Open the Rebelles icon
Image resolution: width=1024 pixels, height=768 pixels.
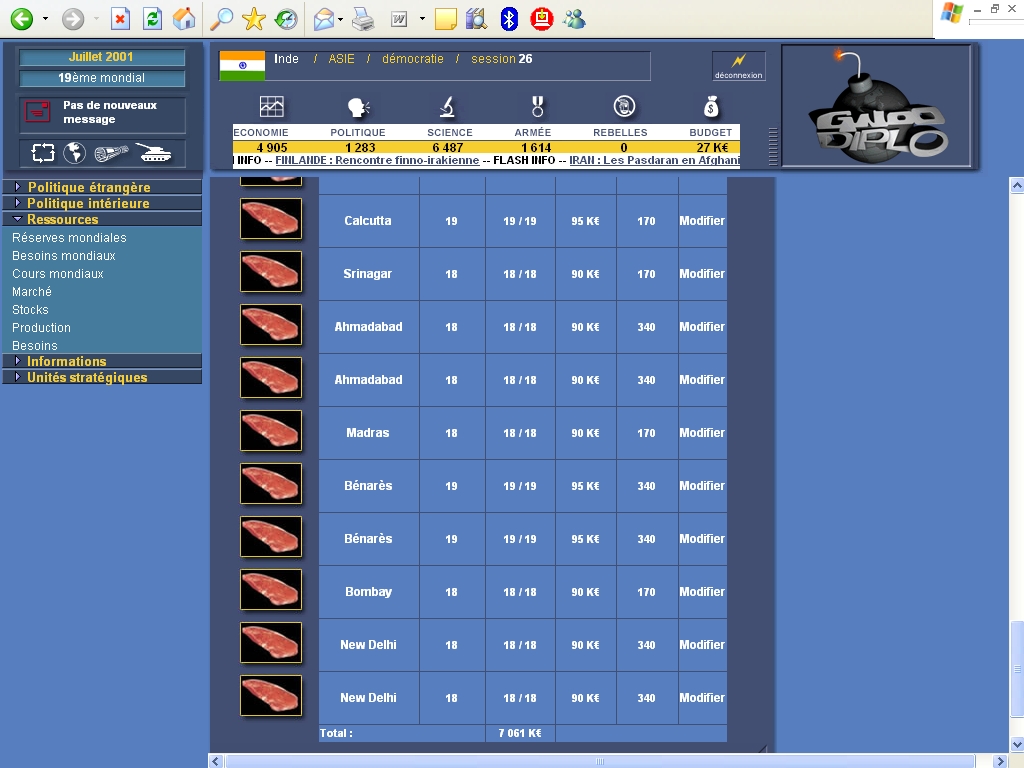click(x=624, y=107)
